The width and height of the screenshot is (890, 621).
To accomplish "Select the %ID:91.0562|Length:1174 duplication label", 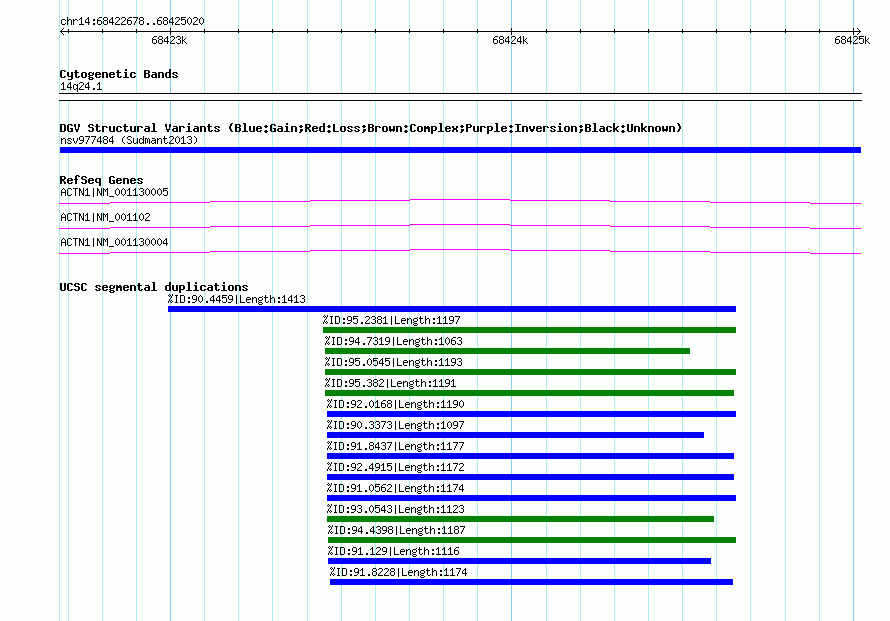I will (x=396, y=488).
